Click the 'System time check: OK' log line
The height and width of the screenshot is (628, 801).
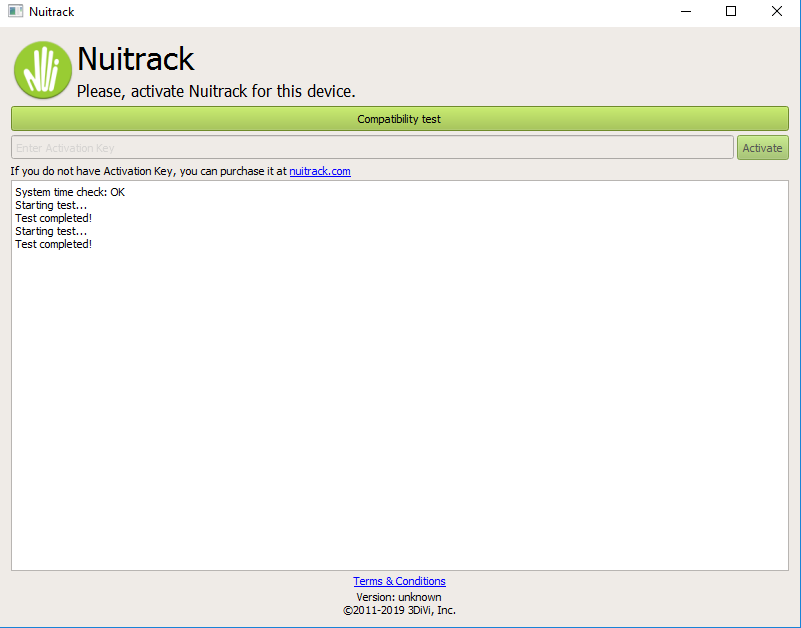point(70,192)
